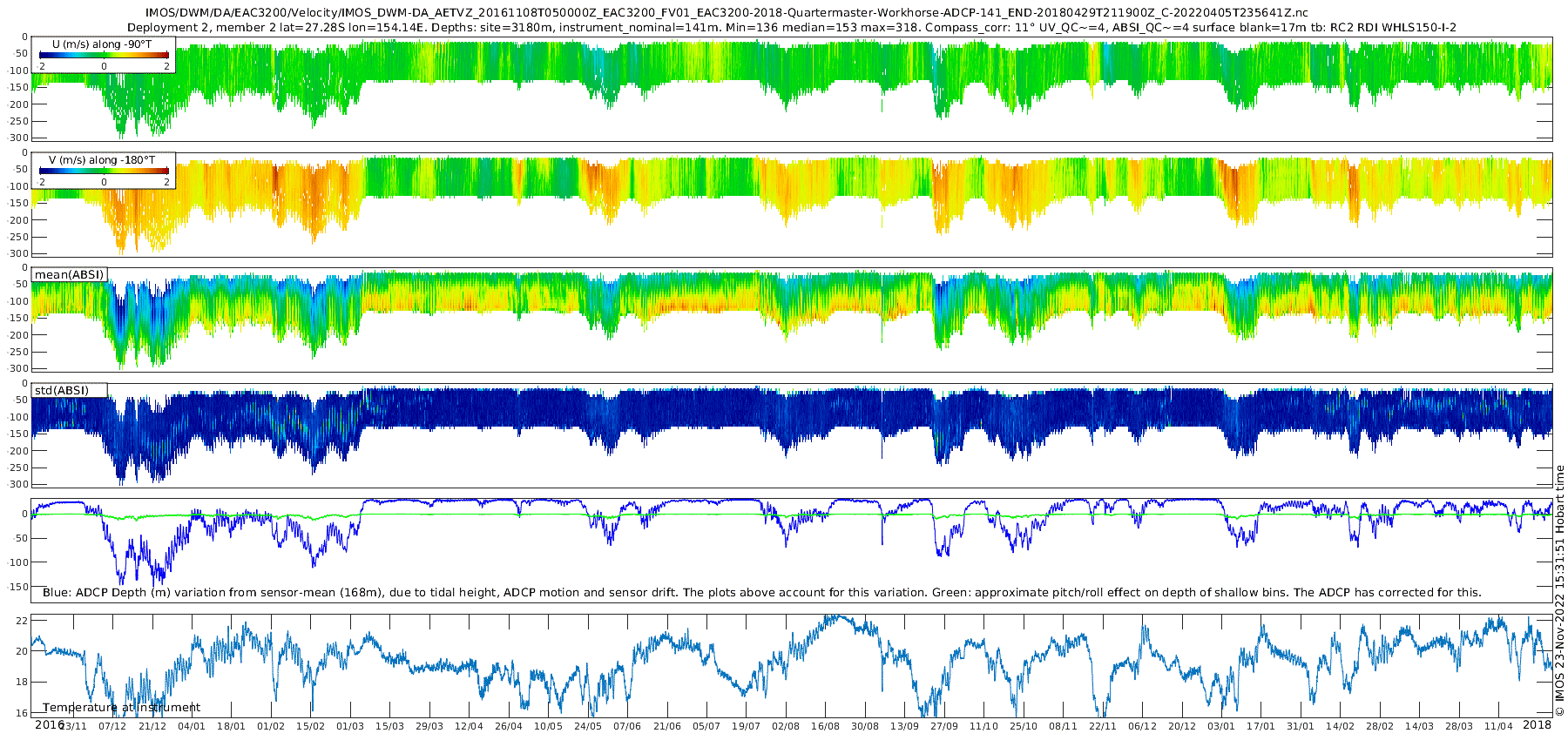Click the '24/05' date tick label

(x=588, y=726)
